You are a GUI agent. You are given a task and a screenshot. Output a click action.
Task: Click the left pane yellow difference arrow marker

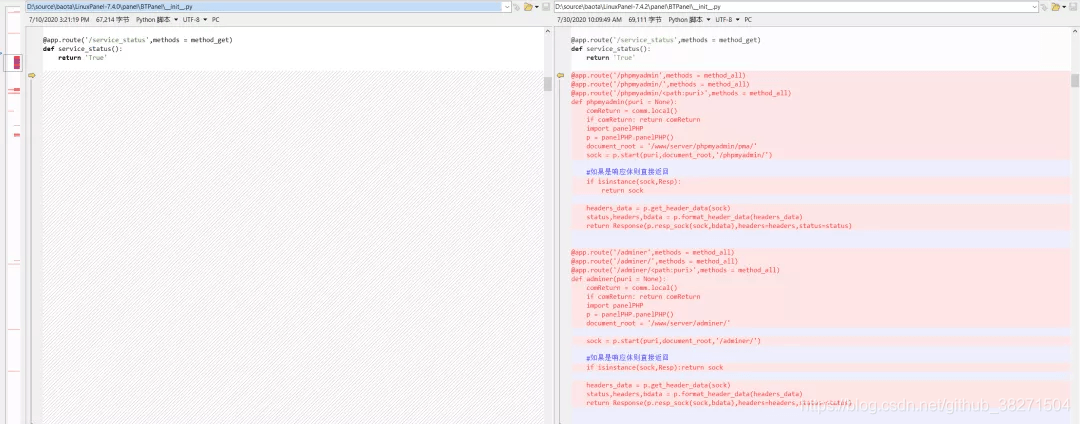tap(31, 76)
